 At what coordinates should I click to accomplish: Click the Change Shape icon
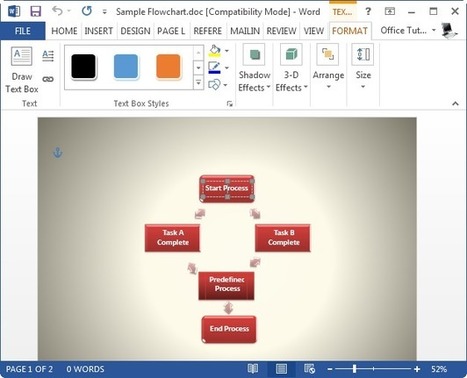pos(214,85)
